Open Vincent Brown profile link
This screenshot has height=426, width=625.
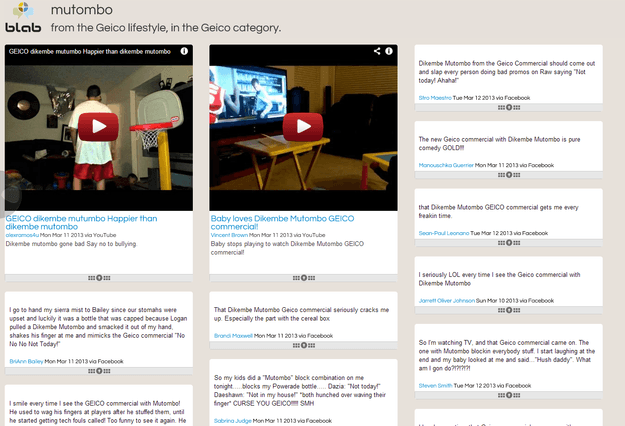pyautogui.click(x=229, y=235)
